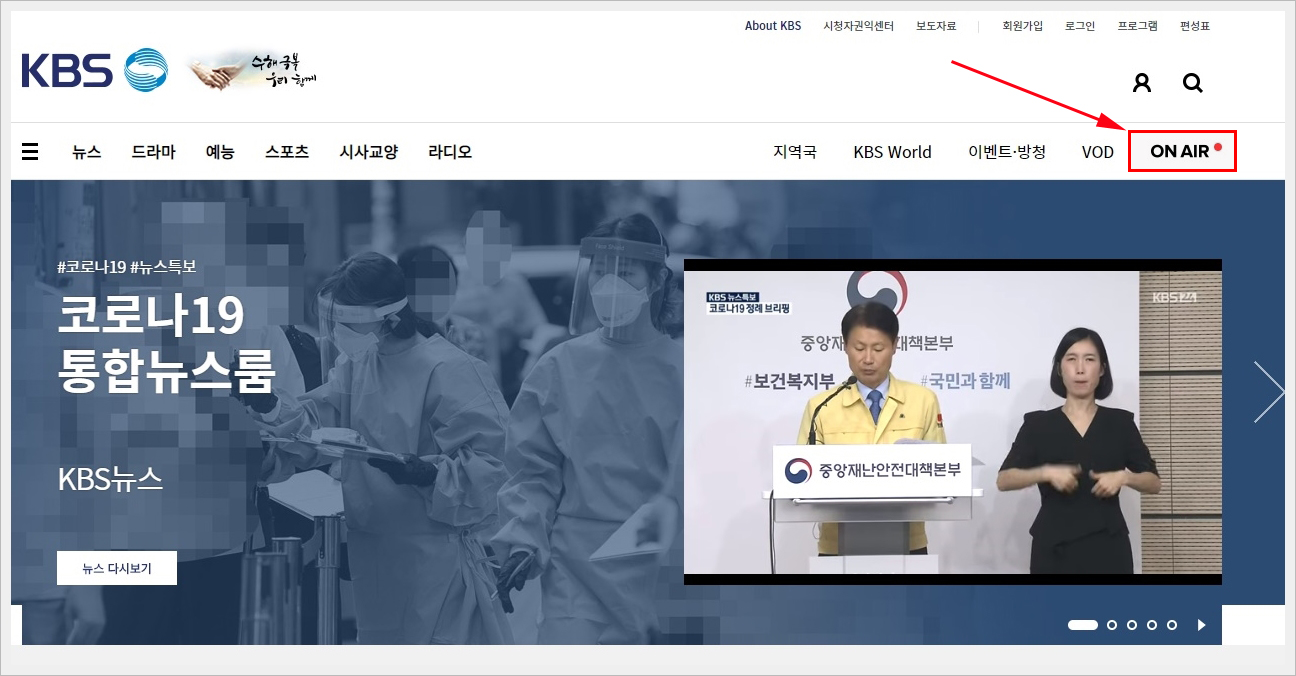
Task: Open the search magnifier icon
Action: pyautogui.click(x=1193, y=83)
